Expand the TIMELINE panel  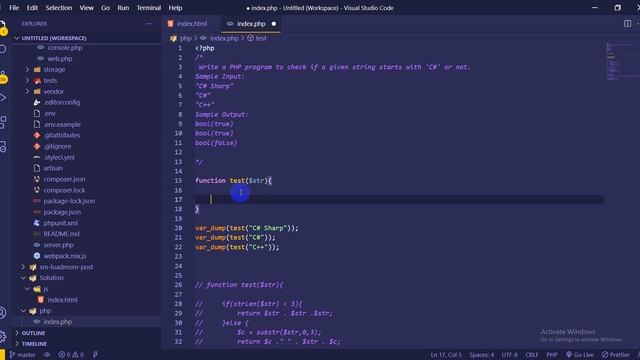(x=17, y=344)
